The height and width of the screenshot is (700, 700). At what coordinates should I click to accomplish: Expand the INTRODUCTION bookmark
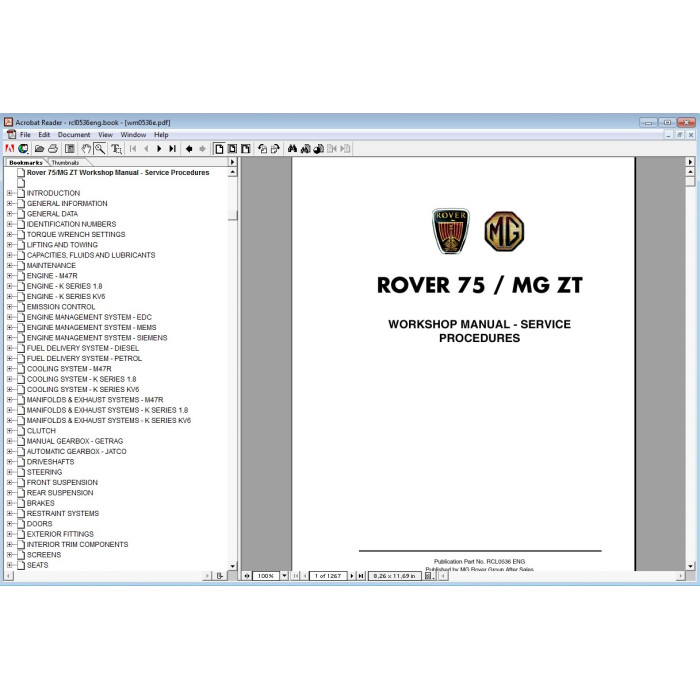[x=9, y=193]
